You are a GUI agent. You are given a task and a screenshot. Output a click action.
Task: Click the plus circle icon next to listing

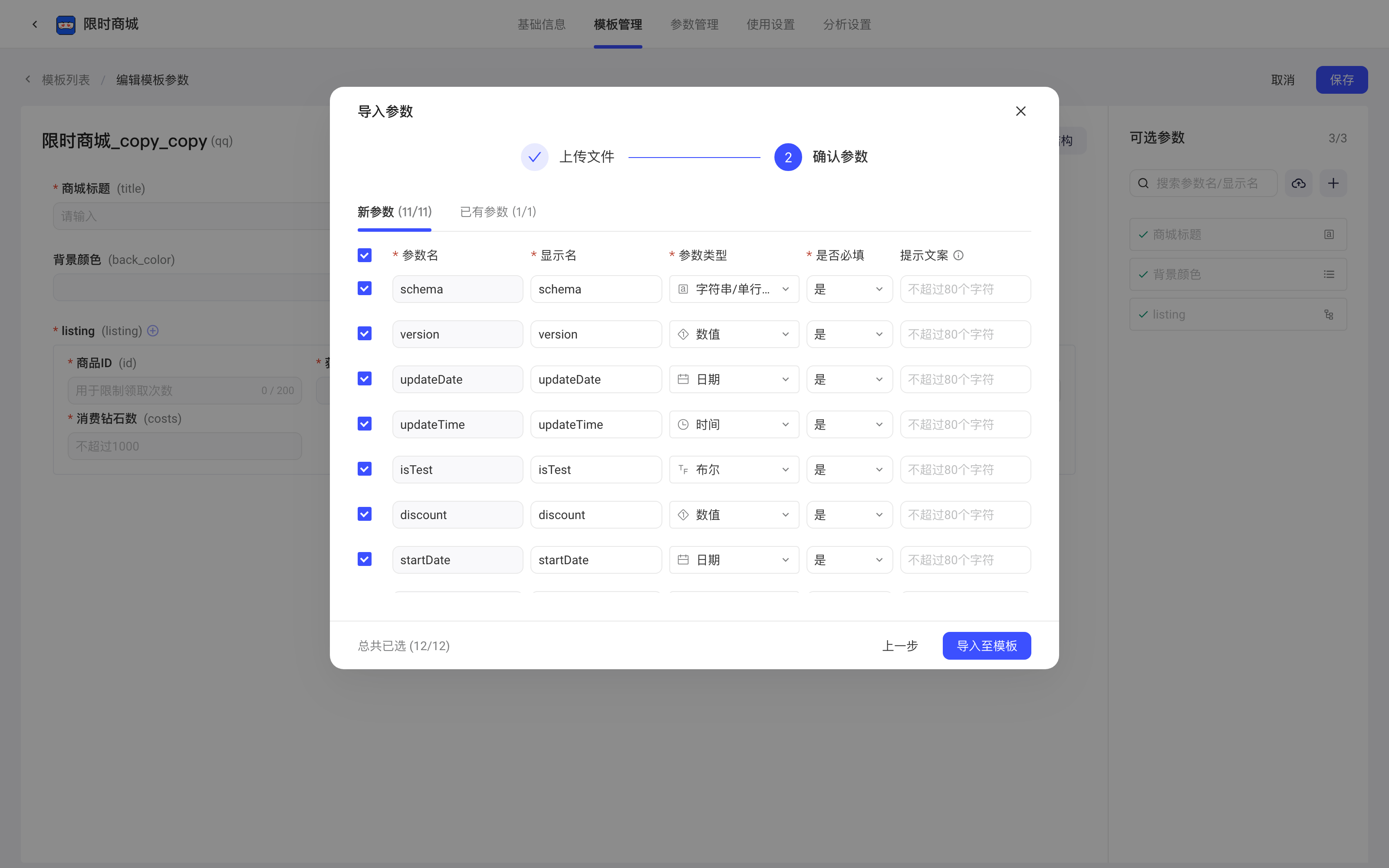coord(153,331)
